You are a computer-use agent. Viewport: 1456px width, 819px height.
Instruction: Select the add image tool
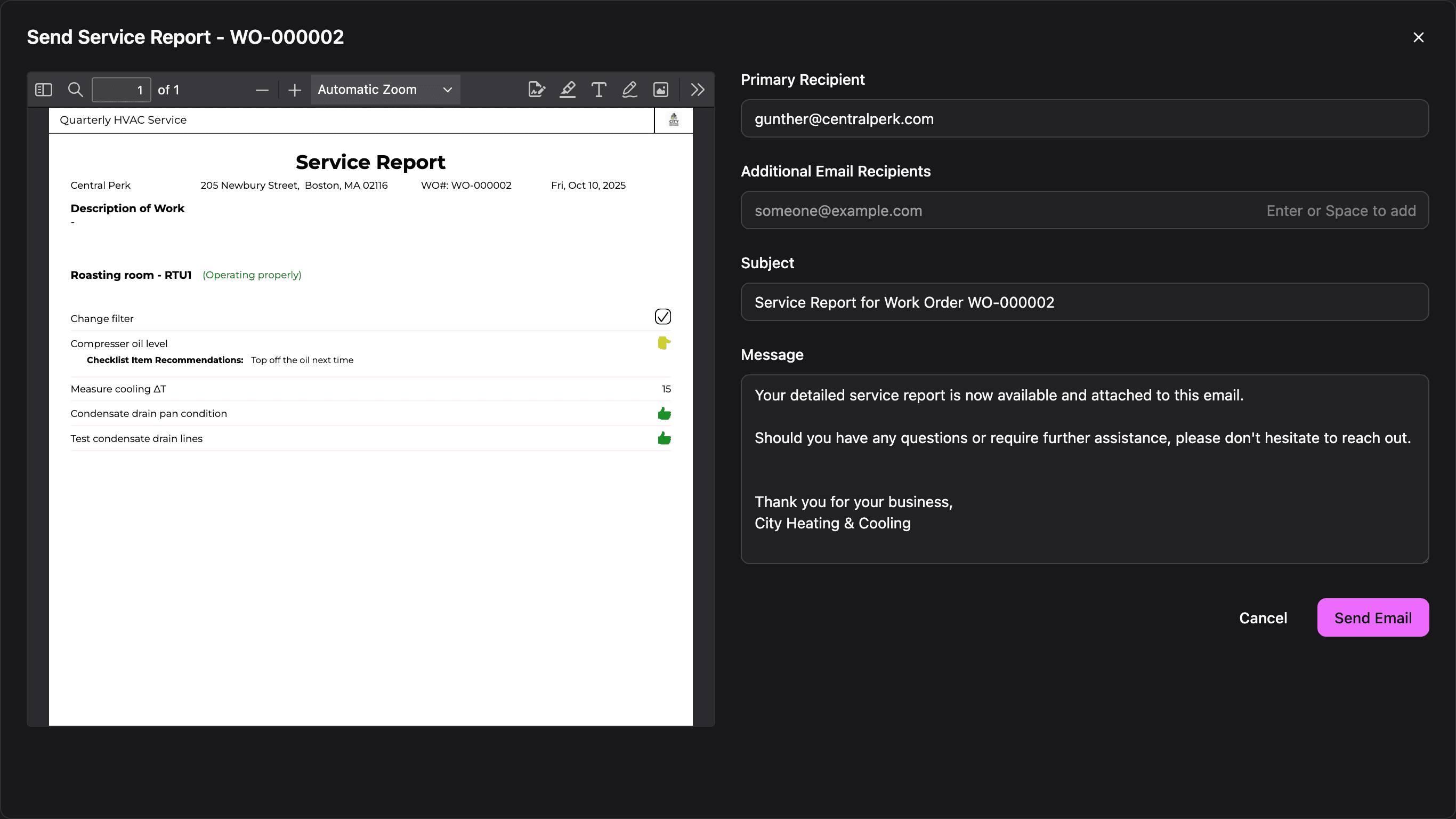661,90
